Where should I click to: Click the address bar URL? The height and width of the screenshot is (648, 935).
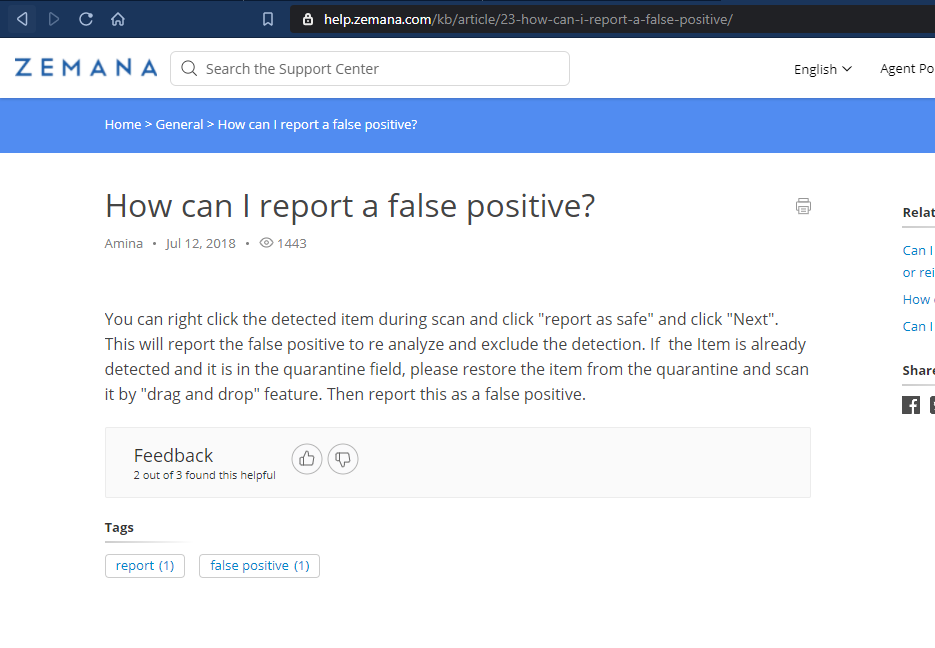tap(527, 19)
